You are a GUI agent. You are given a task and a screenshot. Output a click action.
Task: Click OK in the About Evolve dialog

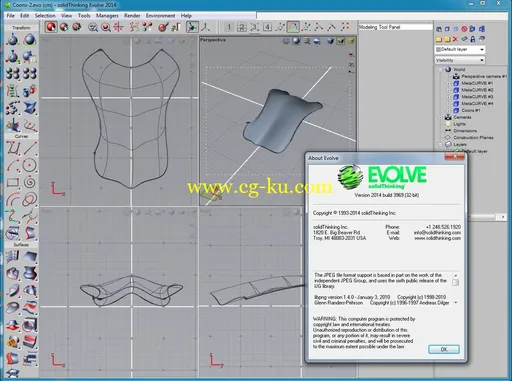pyautogui.click(x=444, y=349)
